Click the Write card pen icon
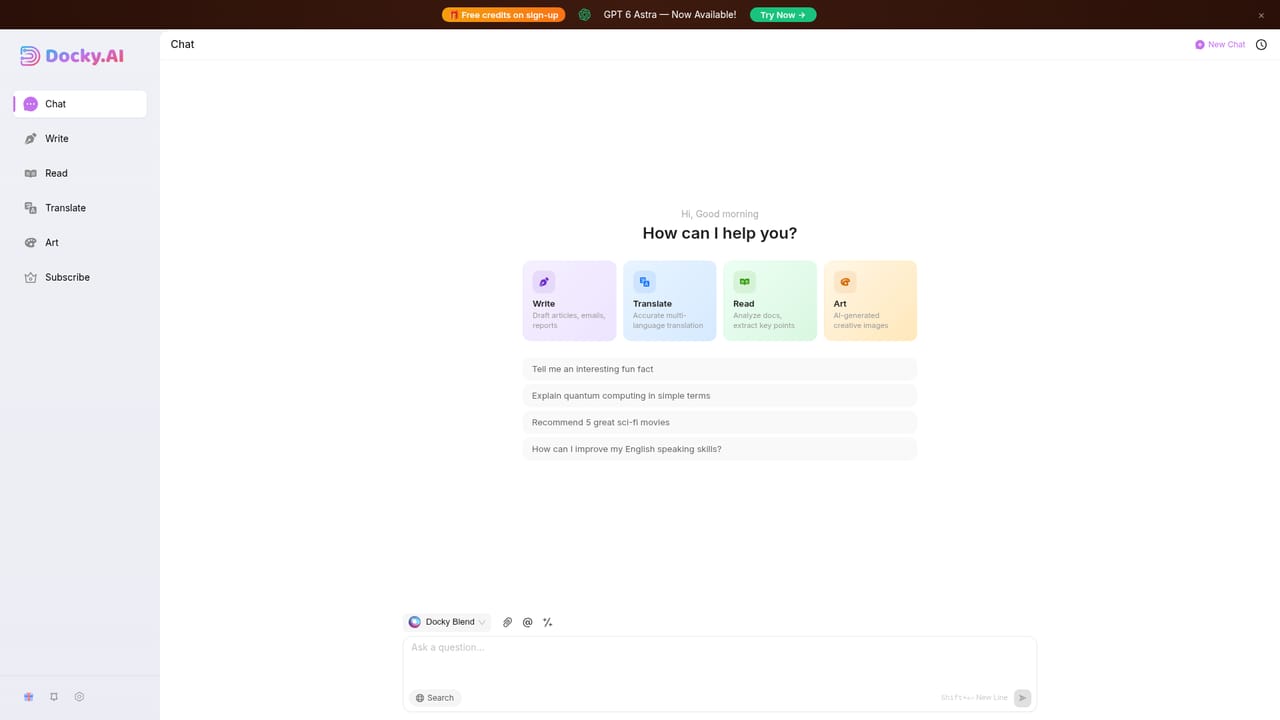The image size is (1280, 720). [544, 282]
